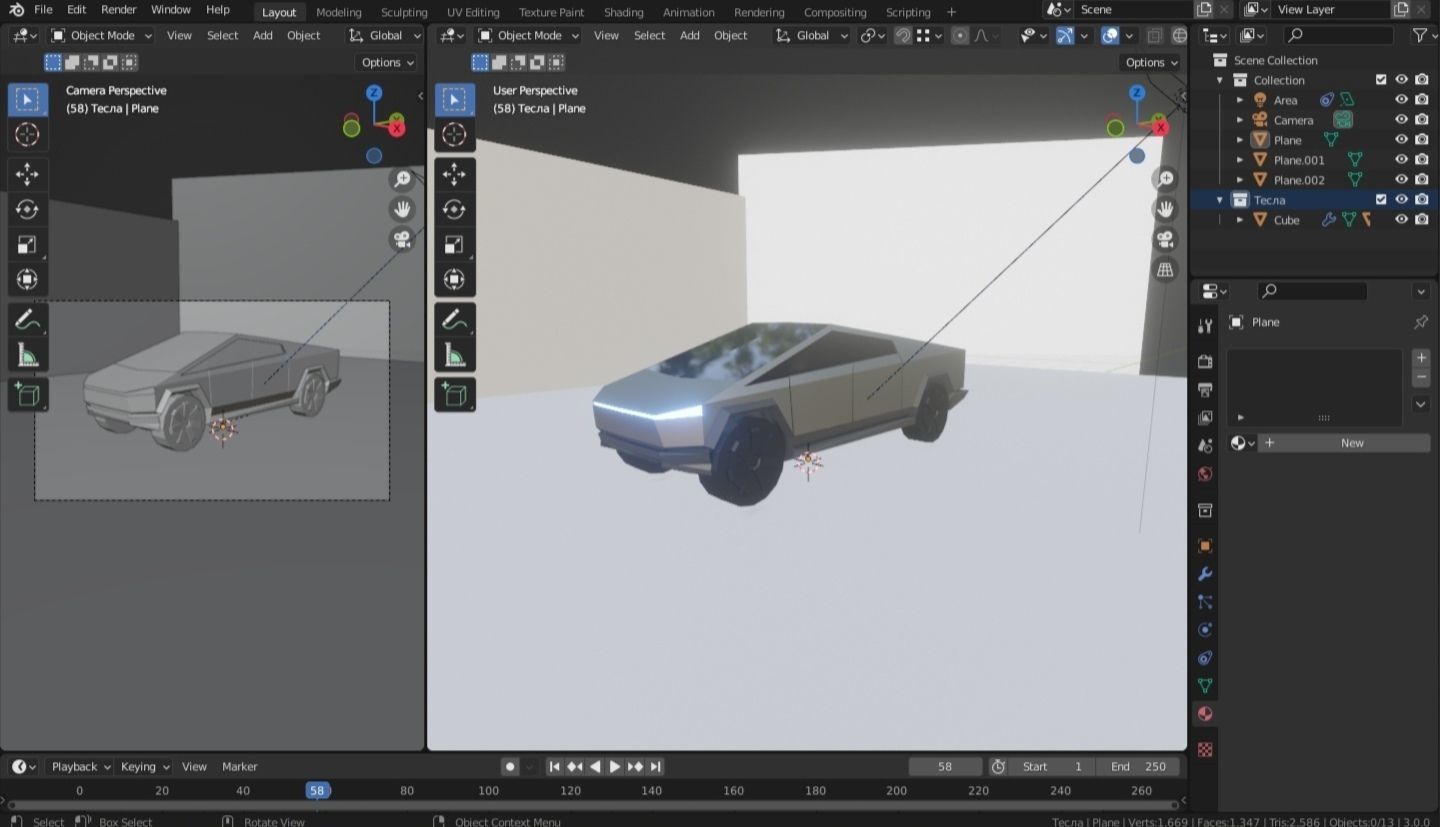Hide the Cube object via eye icon
This screenshot has width=1440, height=827.
(1401, 220)
